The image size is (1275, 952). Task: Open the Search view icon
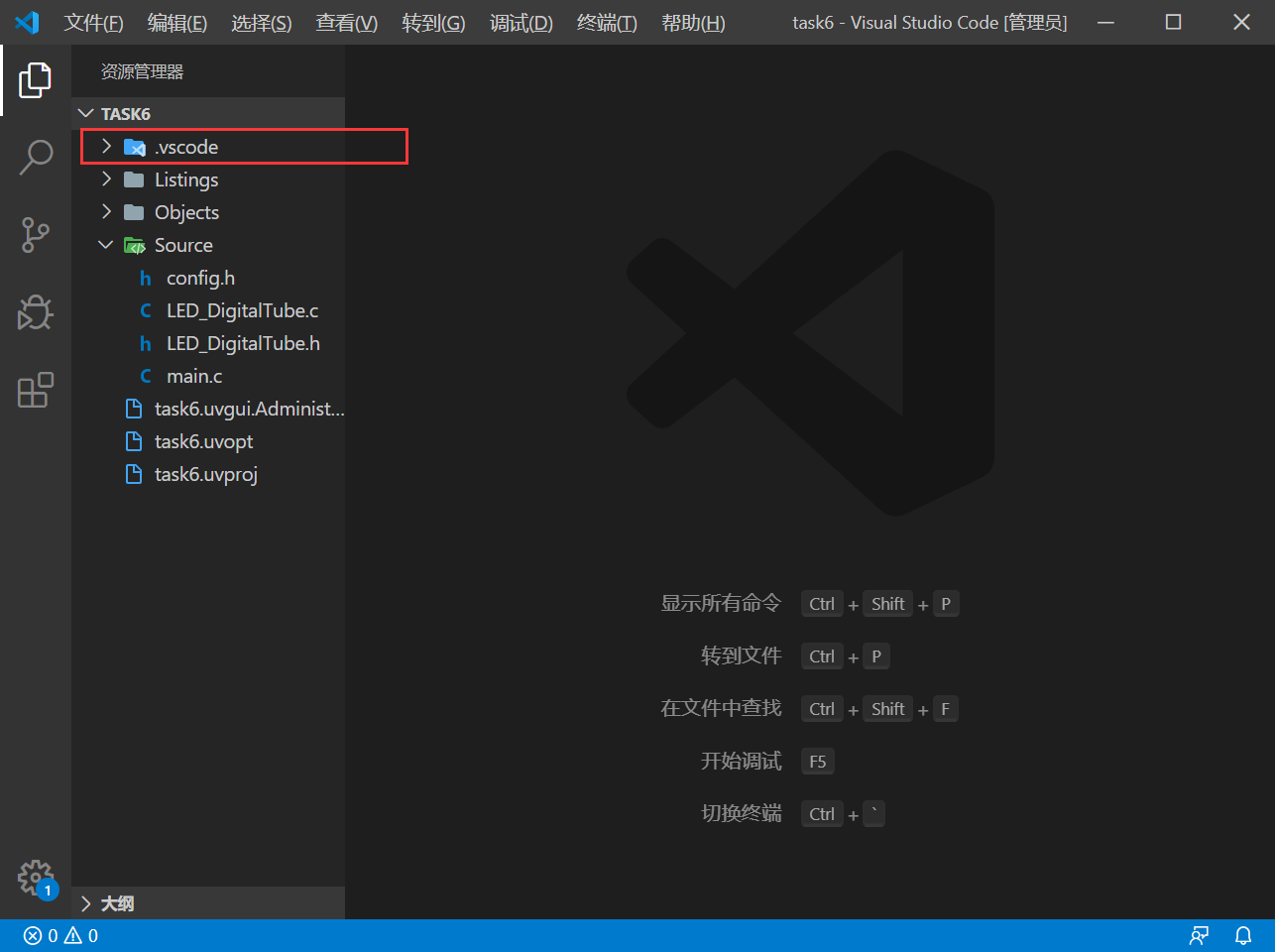(35, 157)
